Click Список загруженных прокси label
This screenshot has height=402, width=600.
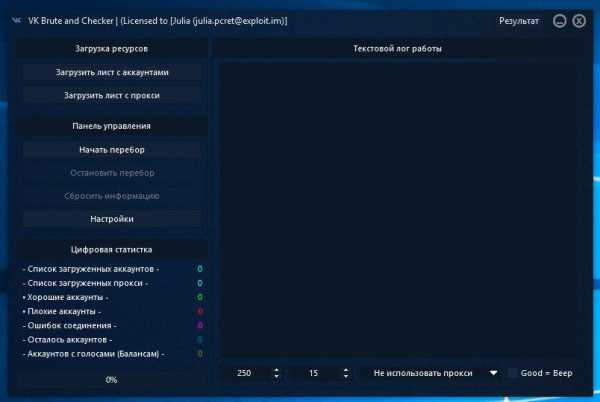(x=85, y=283)
